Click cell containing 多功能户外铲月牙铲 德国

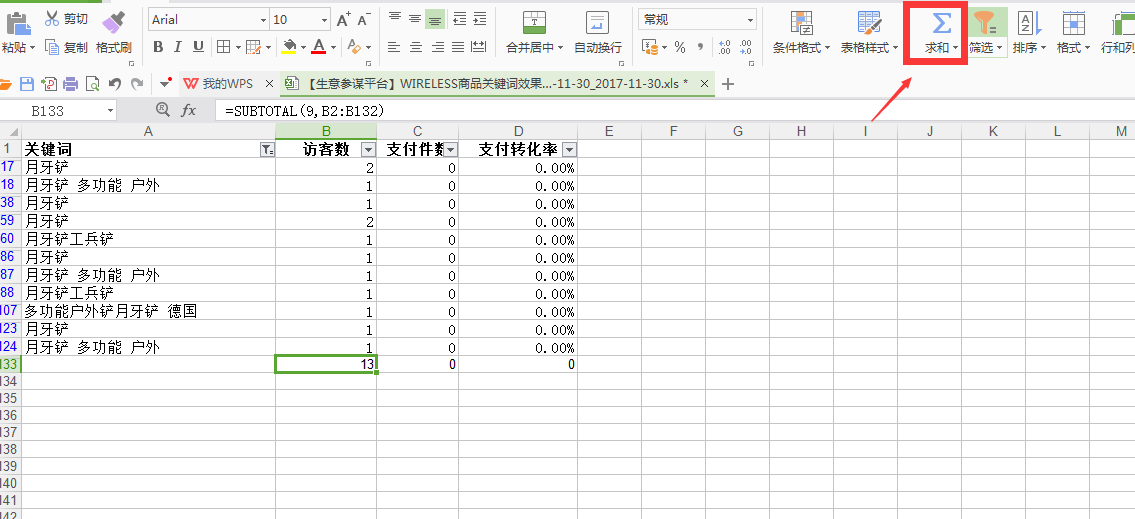148,311
